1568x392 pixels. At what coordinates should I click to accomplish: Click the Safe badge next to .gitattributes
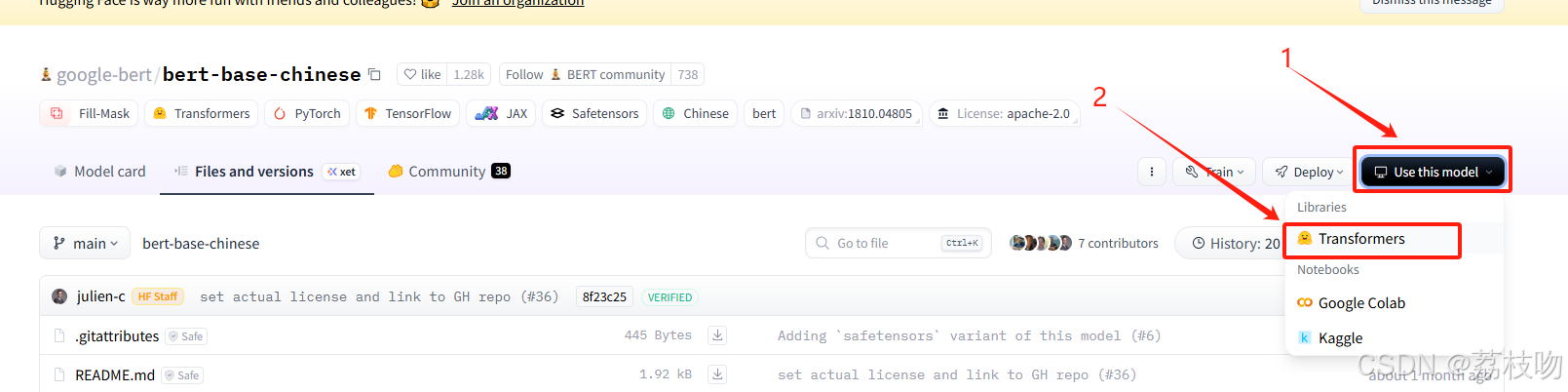(x=186, y=336)
